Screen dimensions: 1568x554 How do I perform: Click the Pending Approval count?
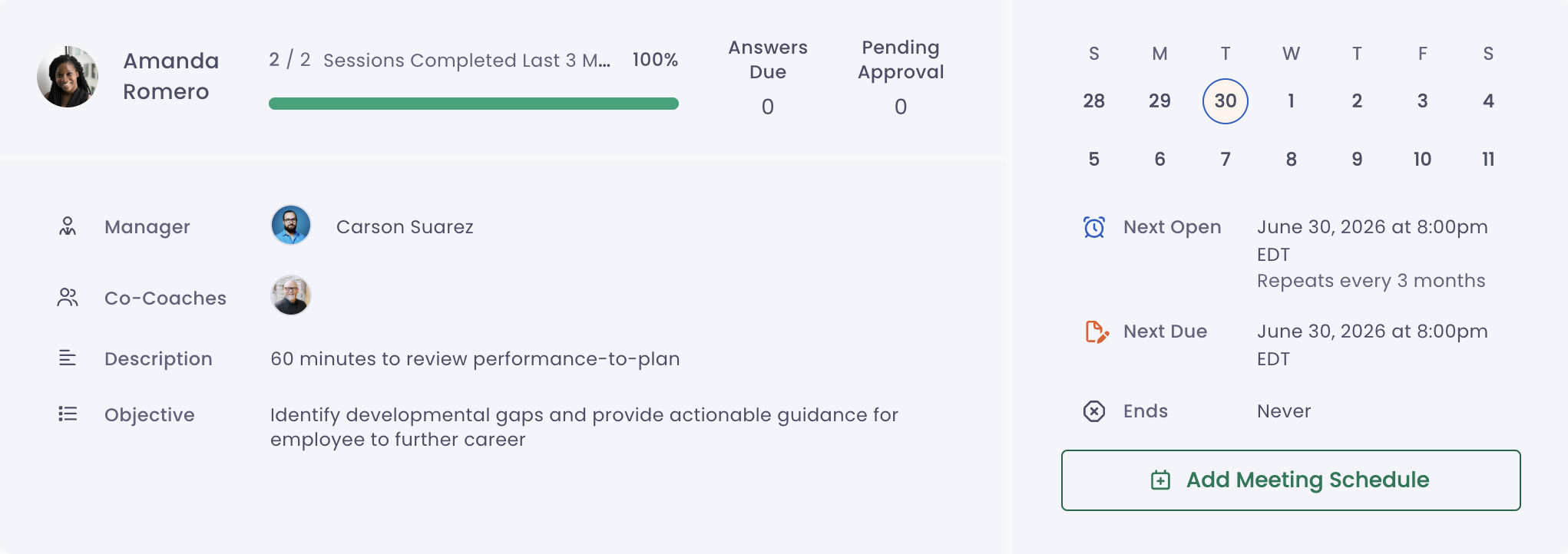901,107
